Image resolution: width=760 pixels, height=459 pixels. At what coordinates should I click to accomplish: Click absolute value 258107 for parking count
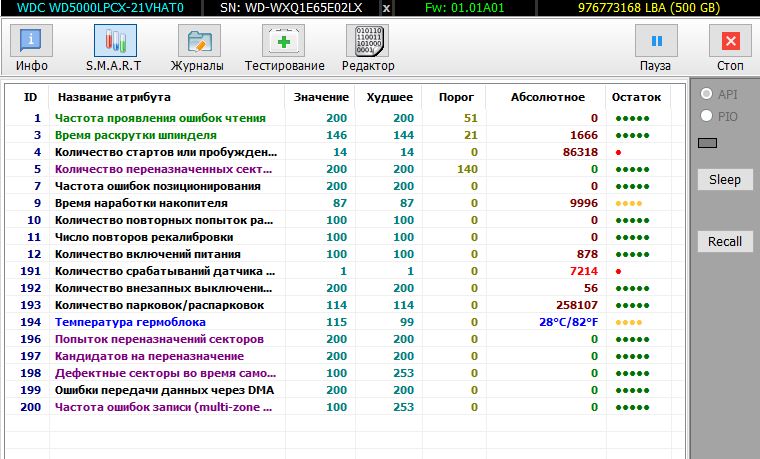click(x=577, y=305)
